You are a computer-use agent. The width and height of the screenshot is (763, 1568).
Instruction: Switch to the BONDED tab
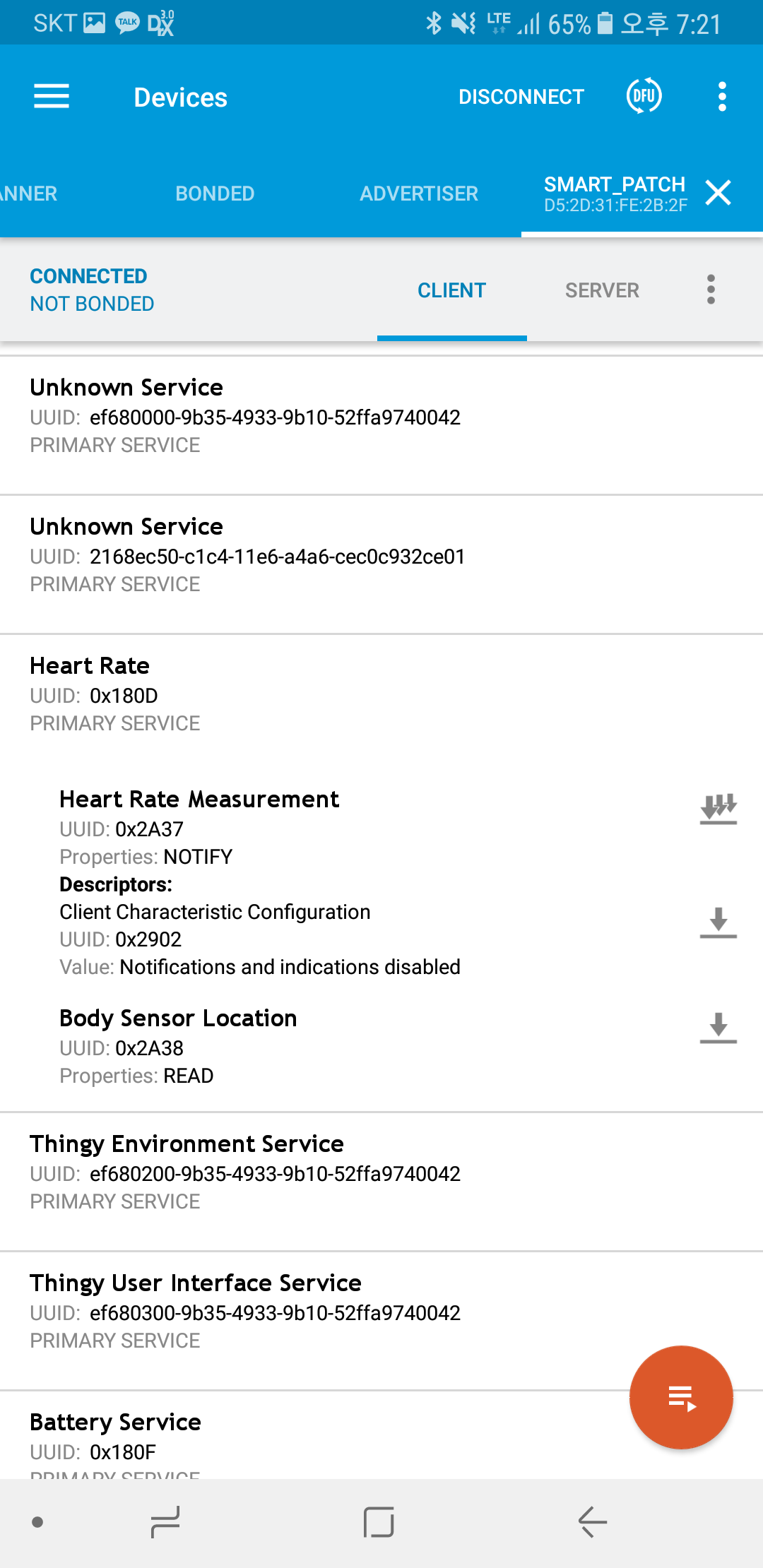[215, 193]
